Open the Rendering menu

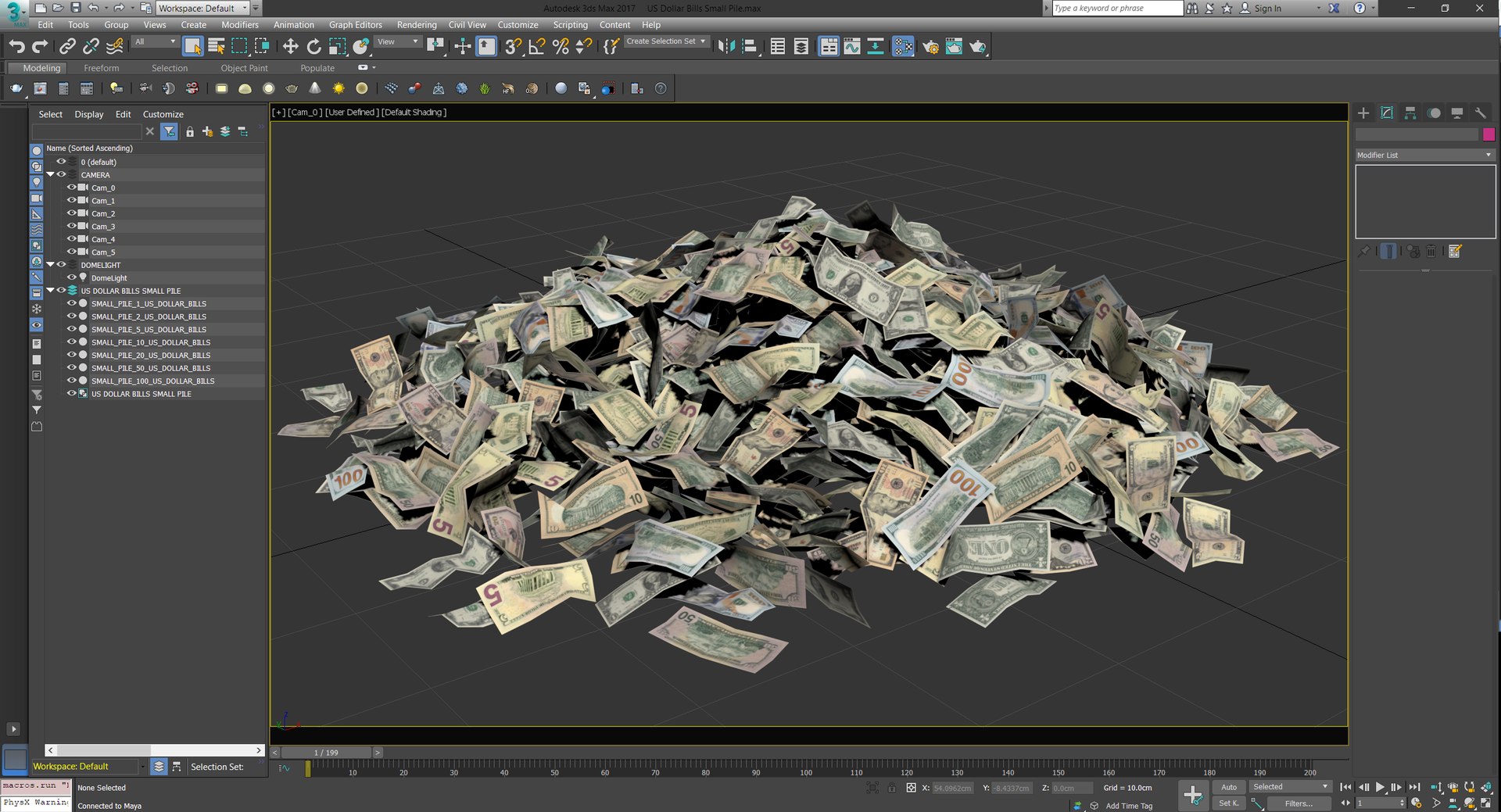(417, 25)
